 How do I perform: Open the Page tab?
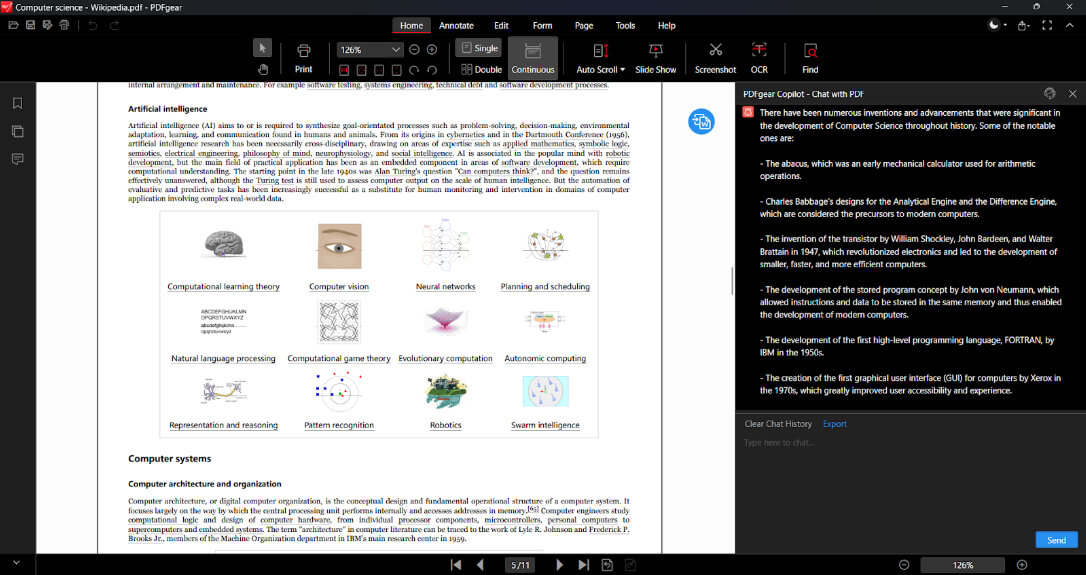pos(584,26)
